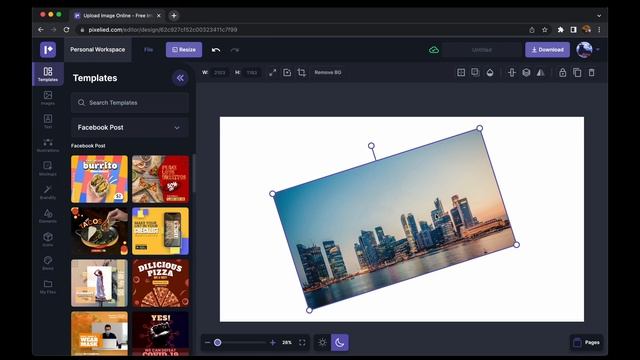Click the cloud save status icon

pos(434,50)
